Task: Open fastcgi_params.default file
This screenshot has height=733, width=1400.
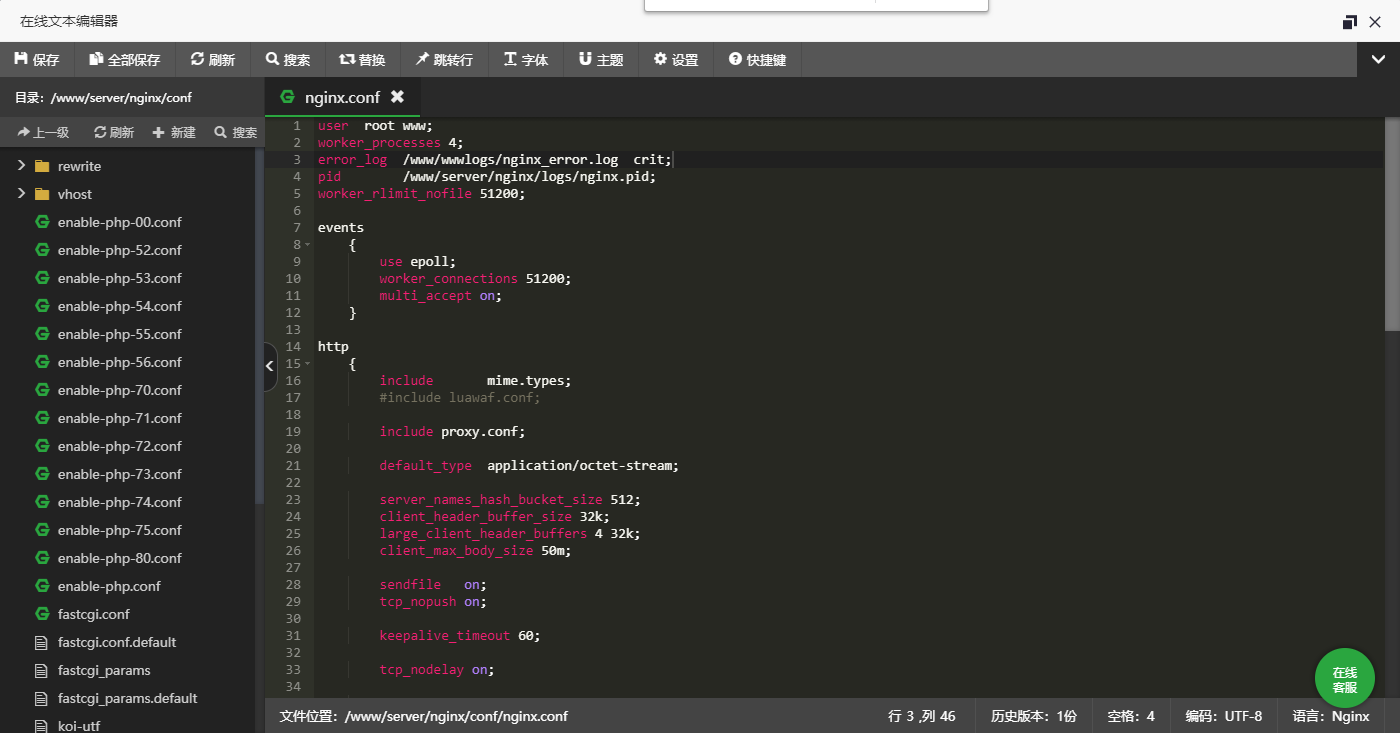Action: coord(127,698)
